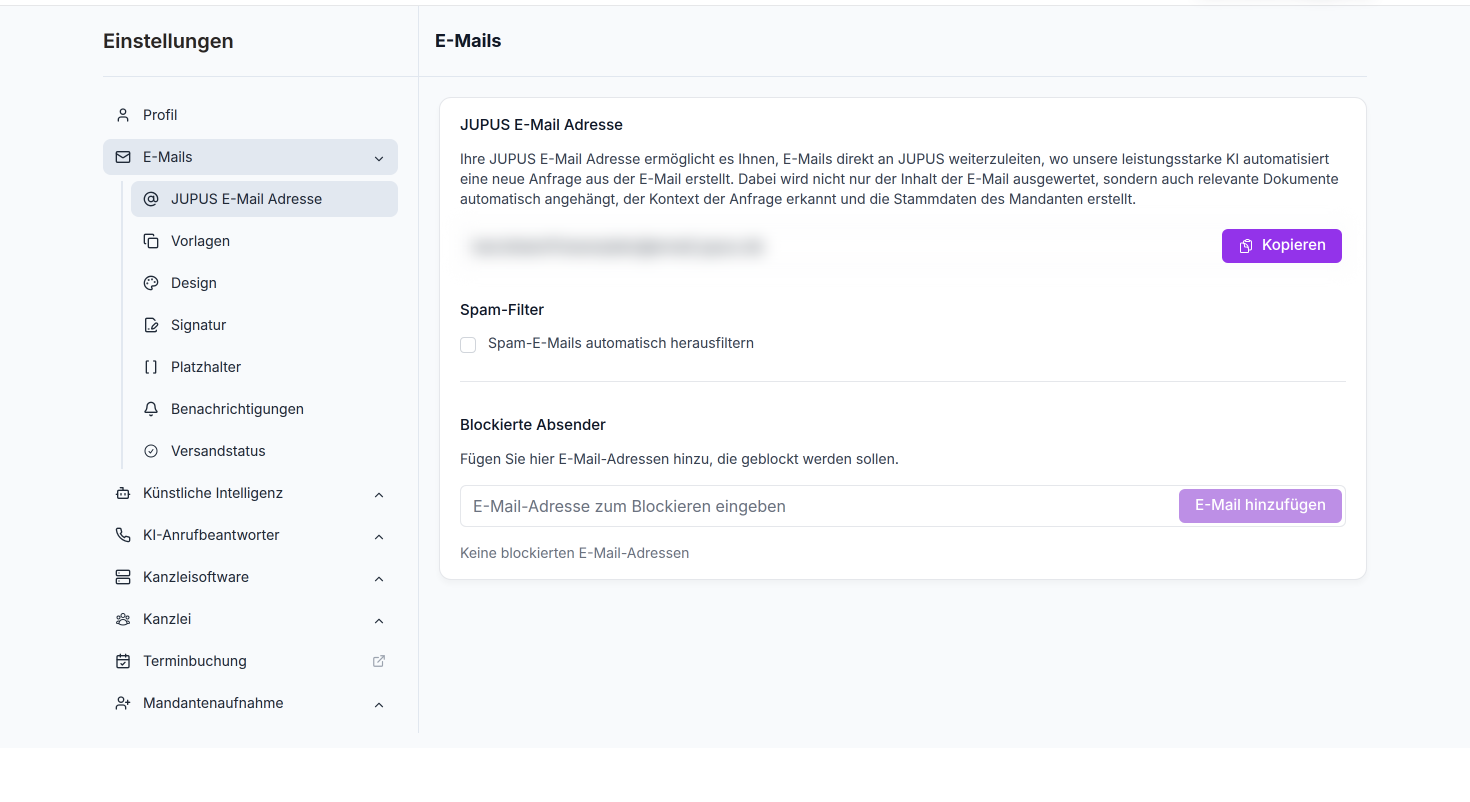Click the blurred JUPUS email address

617,246
